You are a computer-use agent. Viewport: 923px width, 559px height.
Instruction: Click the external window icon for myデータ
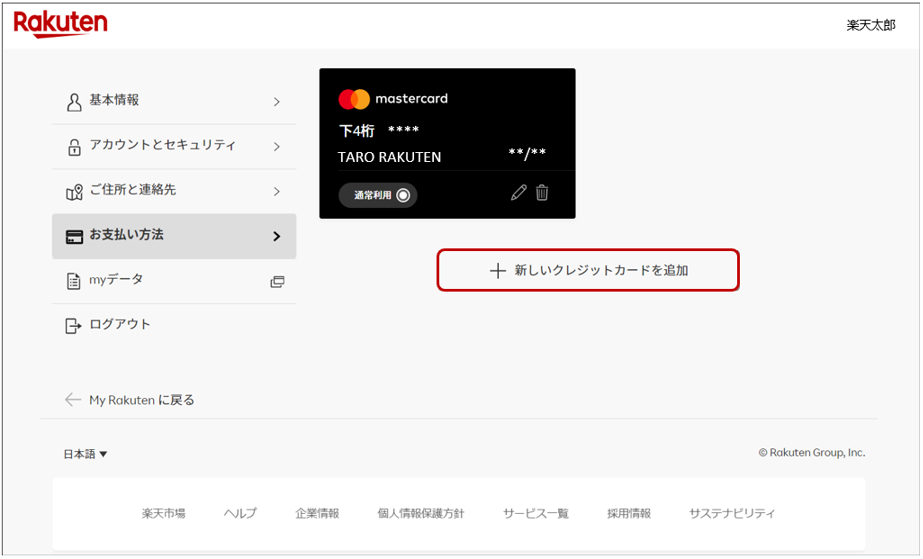[x=277, y=282]
